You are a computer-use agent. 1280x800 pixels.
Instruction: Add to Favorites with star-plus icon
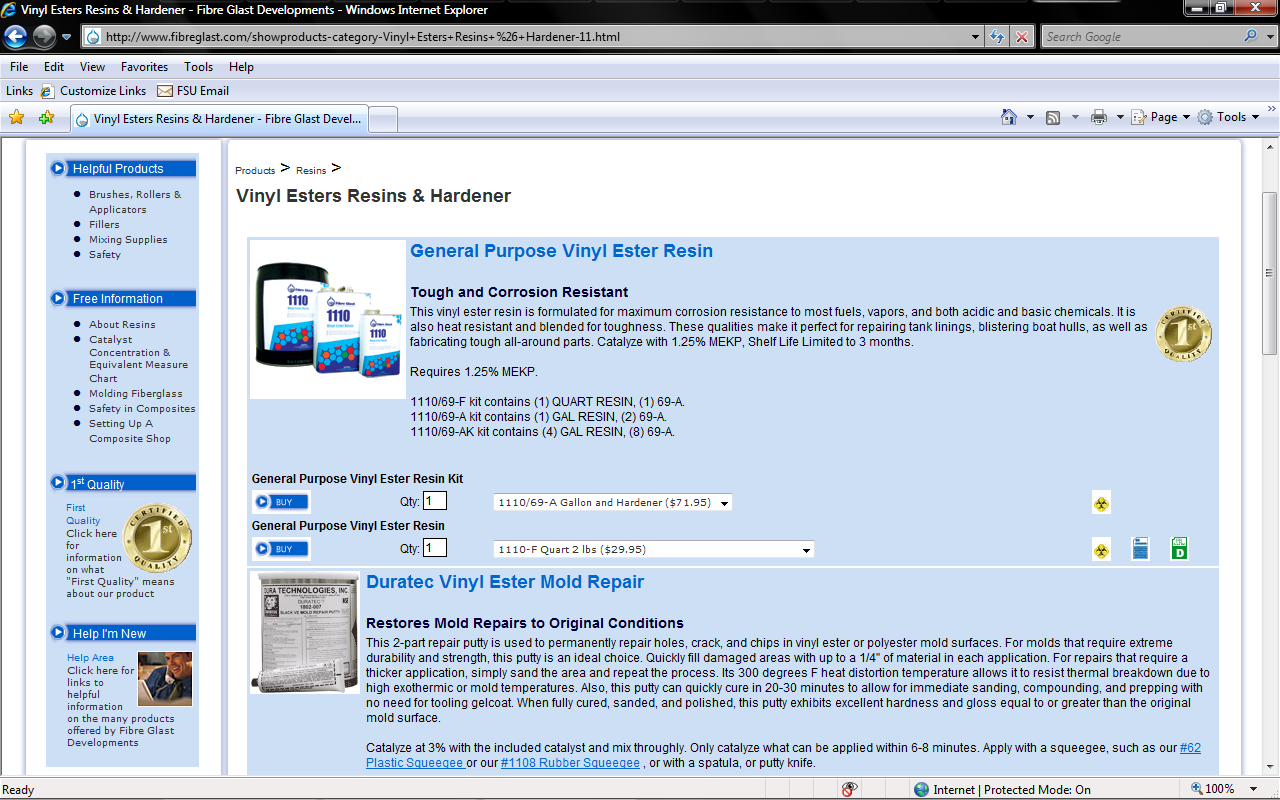pos(46,117)
